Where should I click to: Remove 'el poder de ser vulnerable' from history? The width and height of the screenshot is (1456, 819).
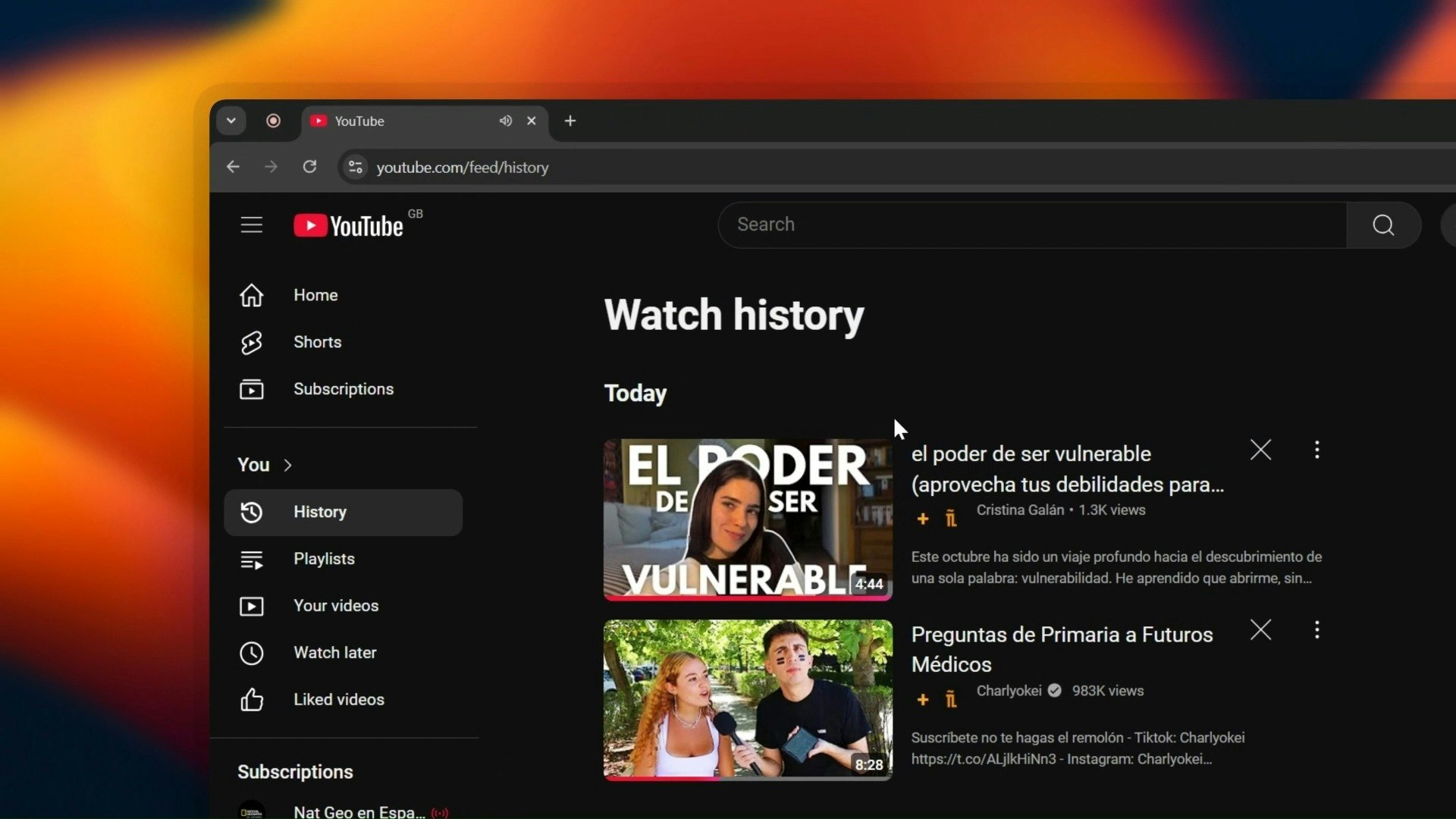[1260, 450]
